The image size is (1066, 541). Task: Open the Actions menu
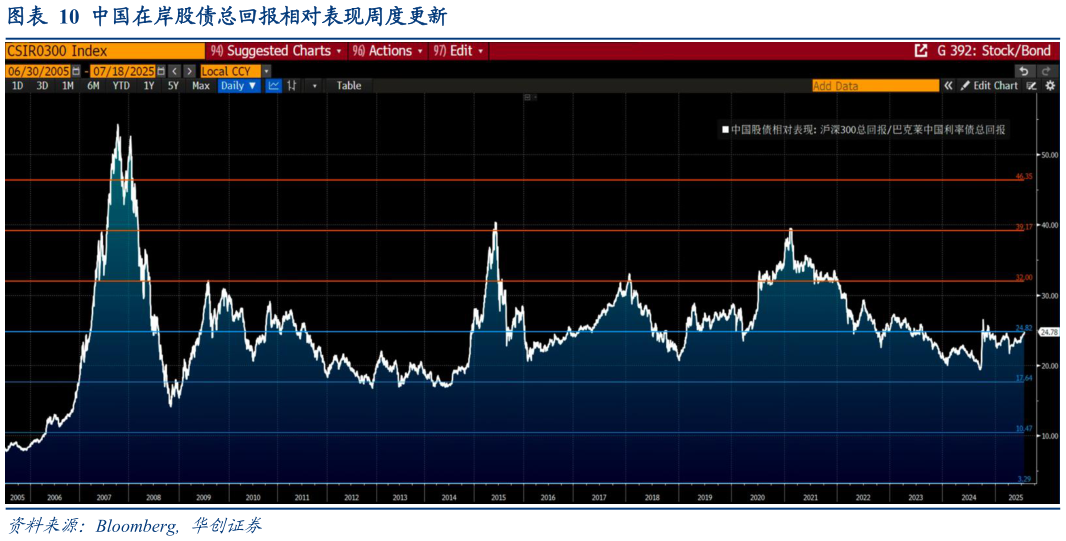388,51
